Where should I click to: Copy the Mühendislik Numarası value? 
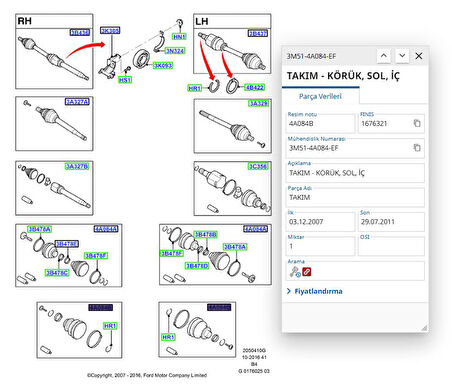417,147
